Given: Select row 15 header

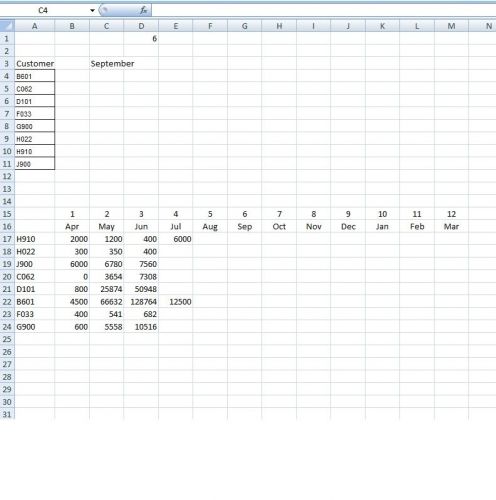Looking at the screenshot, I should [x=7, y=214].
